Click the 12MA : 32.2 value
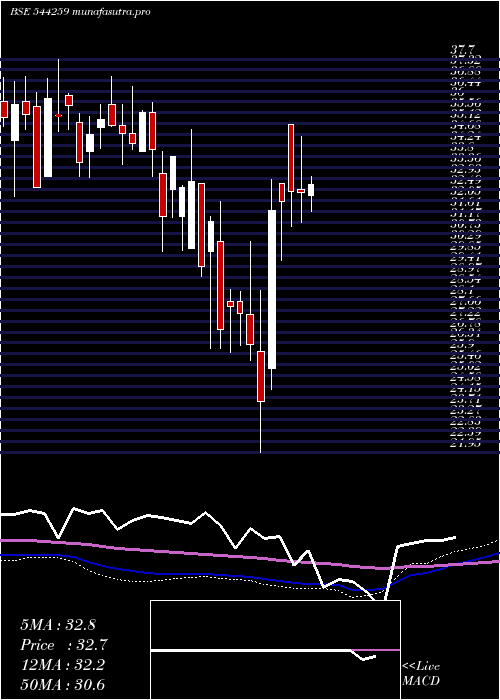 coord(63,665)
